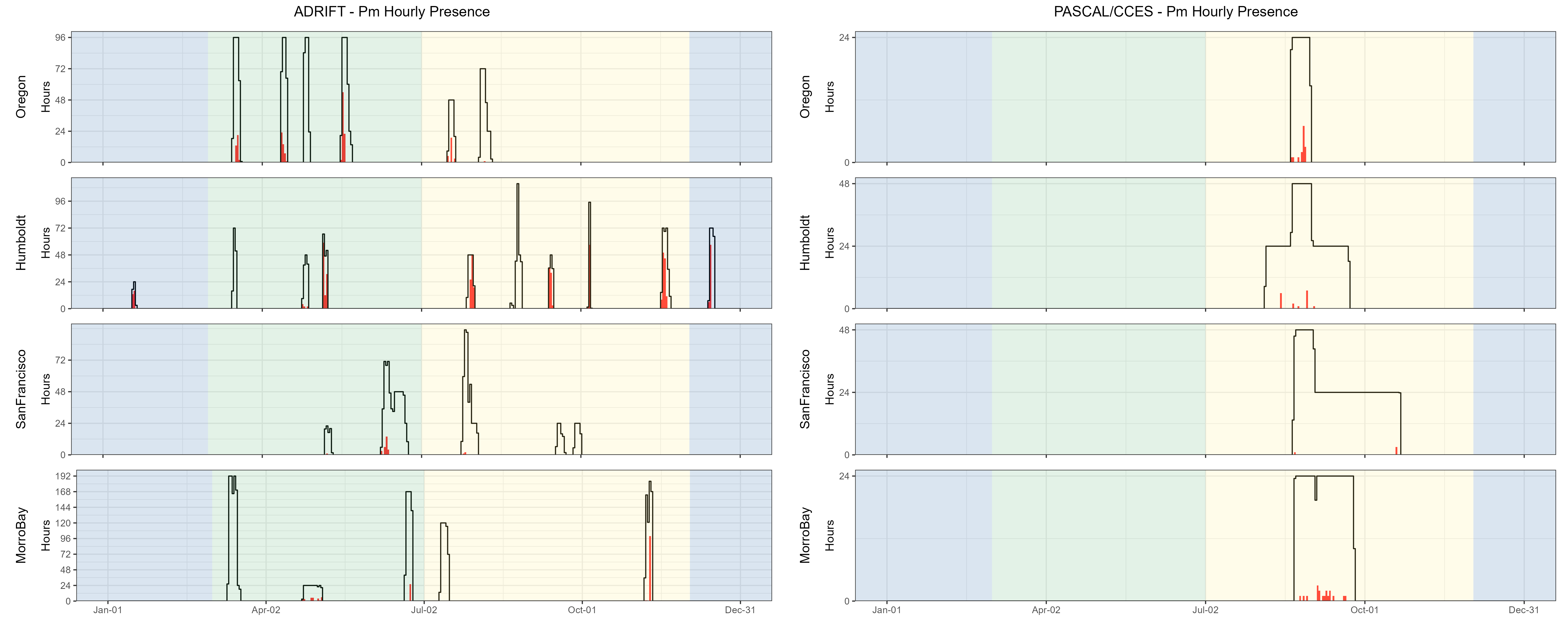Viewport: 1568px width, 627px height.
Task: Click the Hours axis label of ADRIFT Oregon chart
Action: tap(46, 97)
